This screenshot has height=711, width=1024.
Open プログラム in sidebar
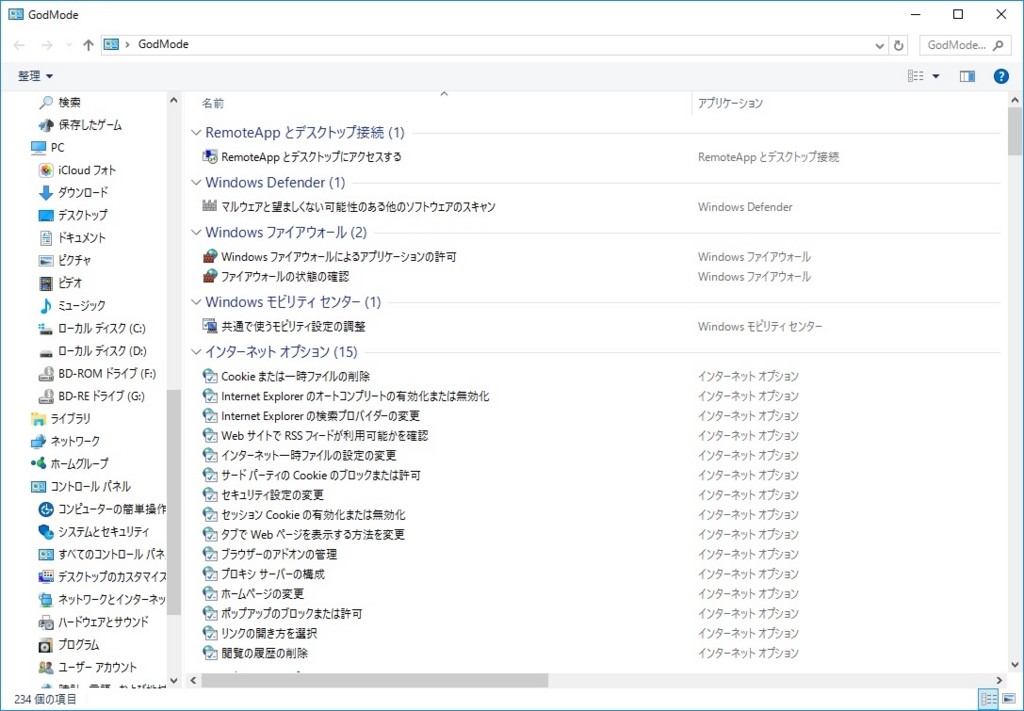pos(78,644)
